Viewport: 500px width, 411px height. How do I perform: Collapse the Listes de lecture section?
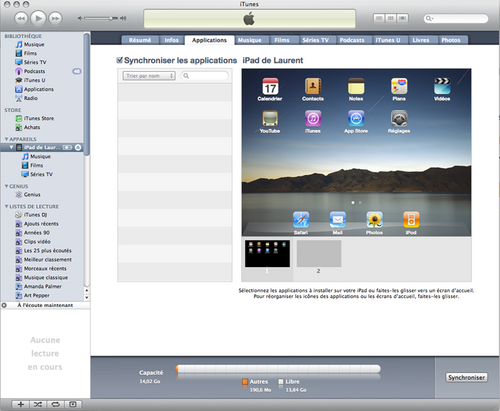(x=6, y=206)
